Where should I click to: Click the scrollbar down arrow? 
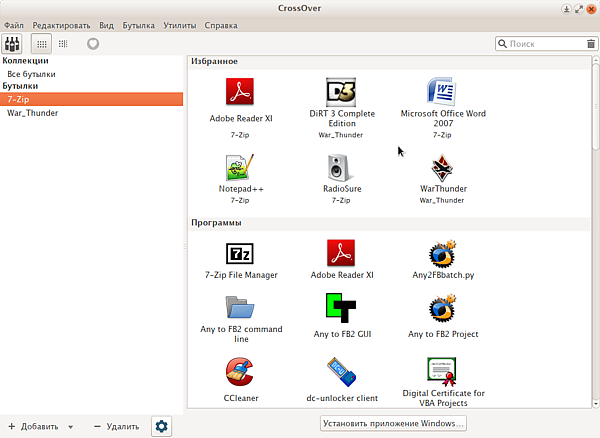595,404
